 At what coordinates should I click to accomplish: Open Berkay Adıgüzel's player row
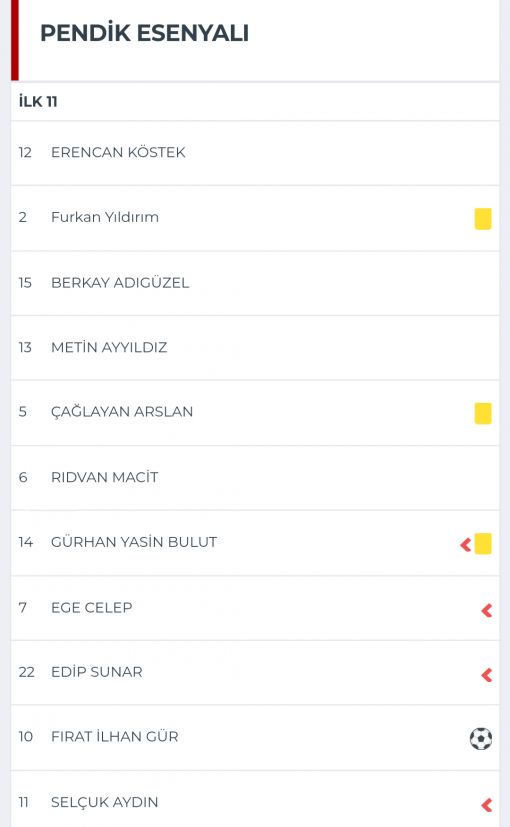(255, 283)
